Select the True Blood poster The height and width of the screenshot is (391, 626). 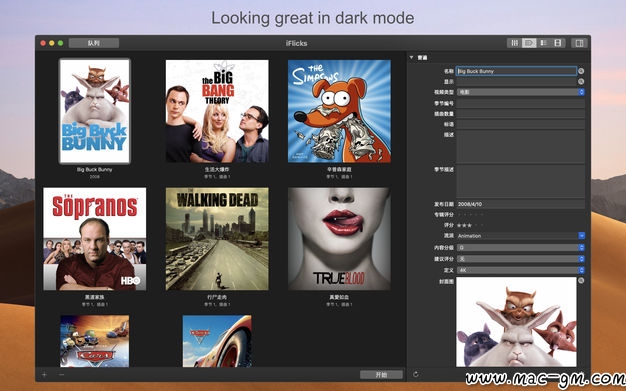(x=339, y=239)
